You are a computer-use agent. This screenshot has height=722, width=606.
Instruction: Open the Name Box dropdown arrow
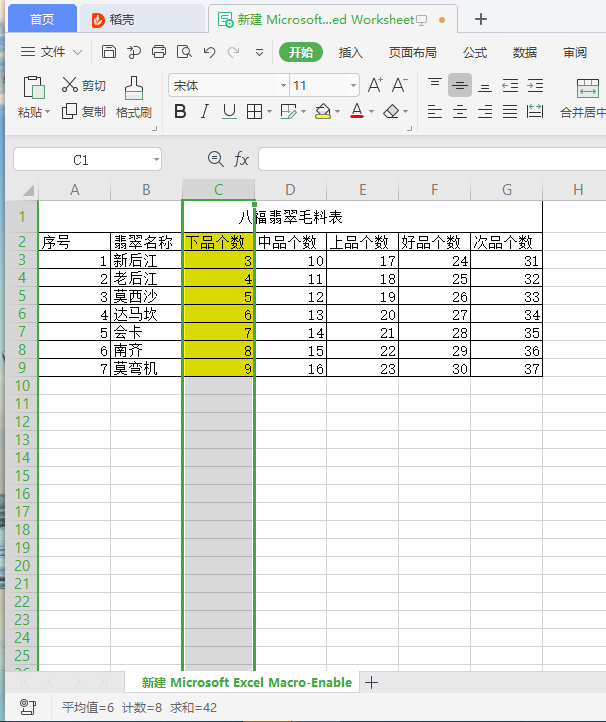click(156, 160)
